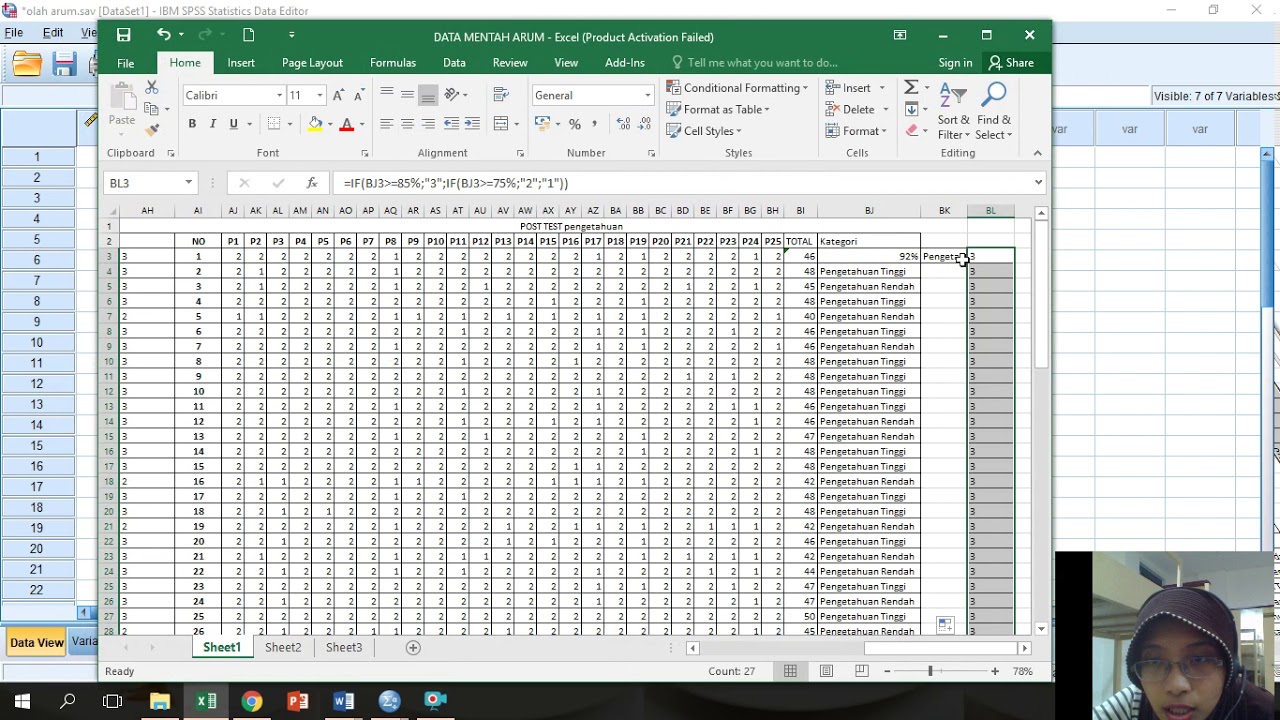Open the font size dropdown showing 11
Screen dimensions: 1280x720
tap(320, 95)
